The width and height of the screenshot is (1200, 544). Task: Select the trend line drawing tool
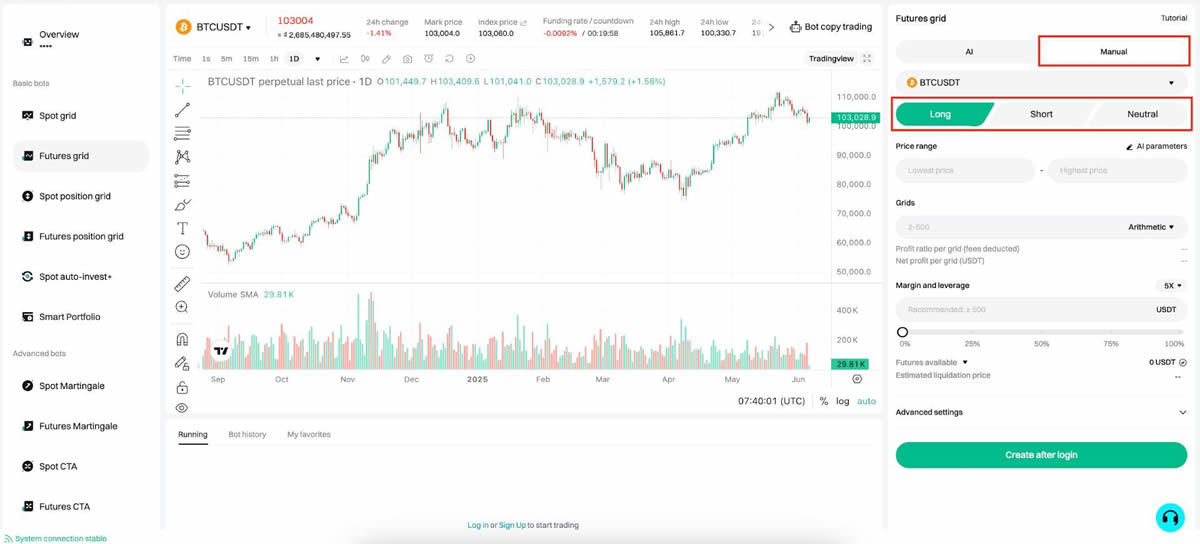182,109
